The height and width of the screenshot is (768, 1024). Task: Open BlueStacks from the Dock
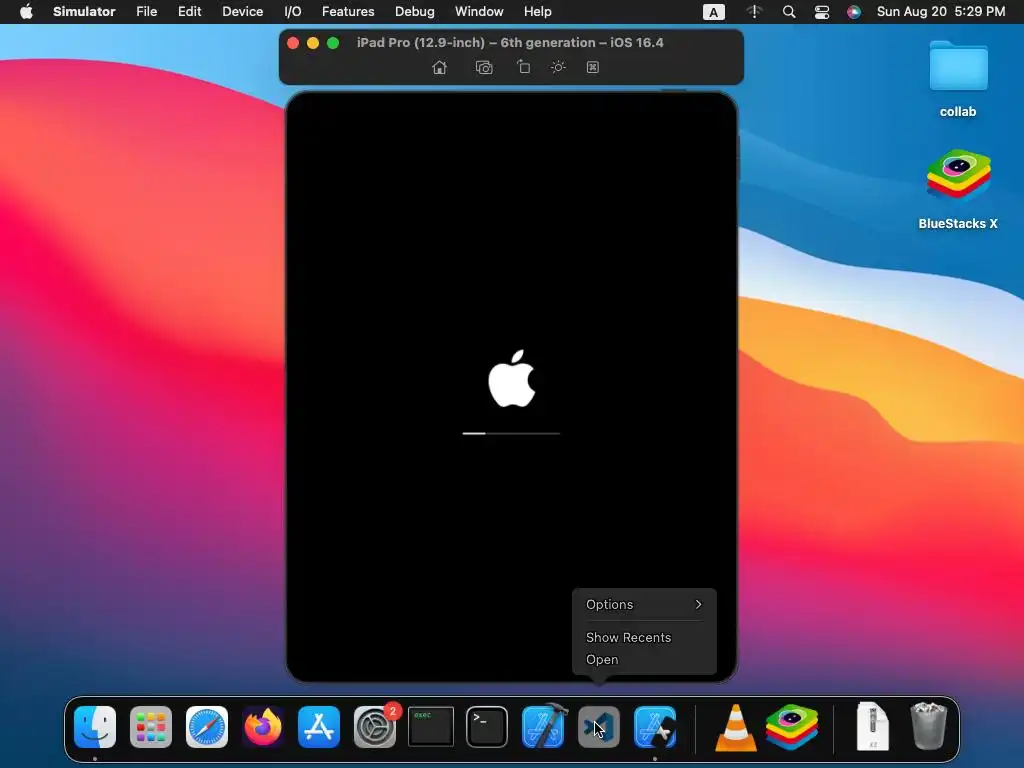792,727
